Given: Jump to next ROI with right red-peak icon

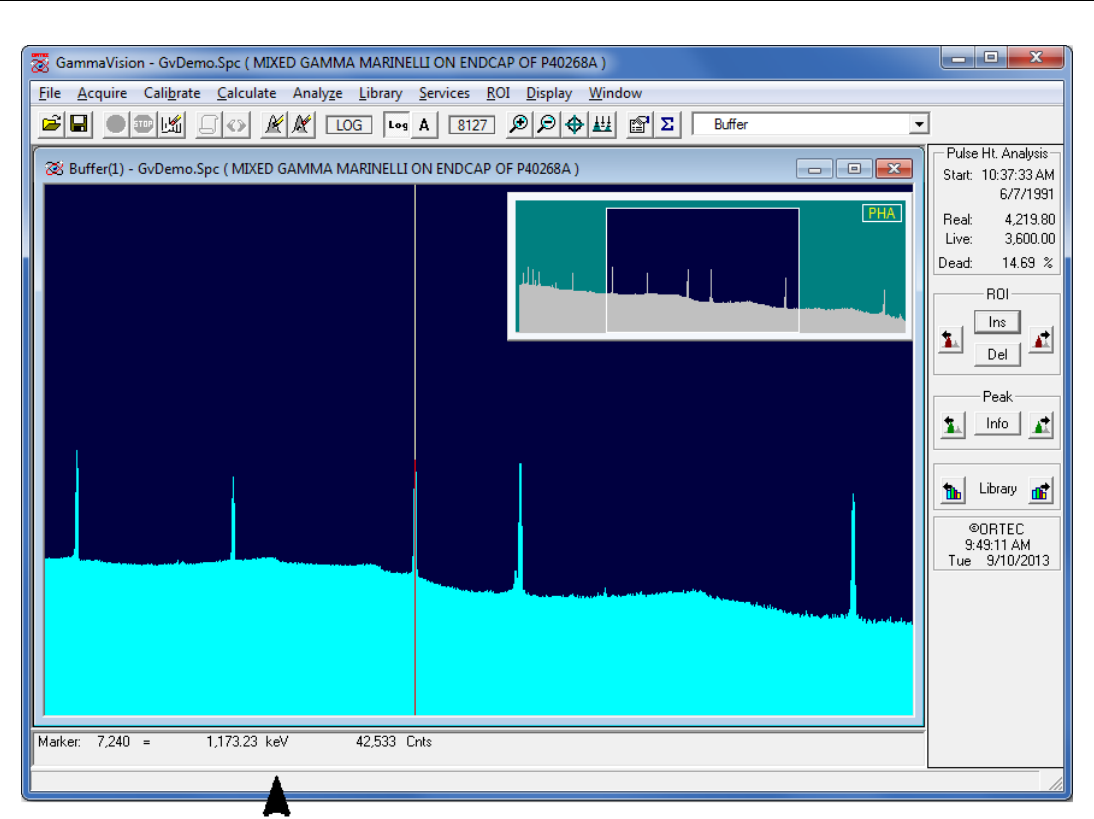Looking at the screenshot, I should coord(1042,340).
